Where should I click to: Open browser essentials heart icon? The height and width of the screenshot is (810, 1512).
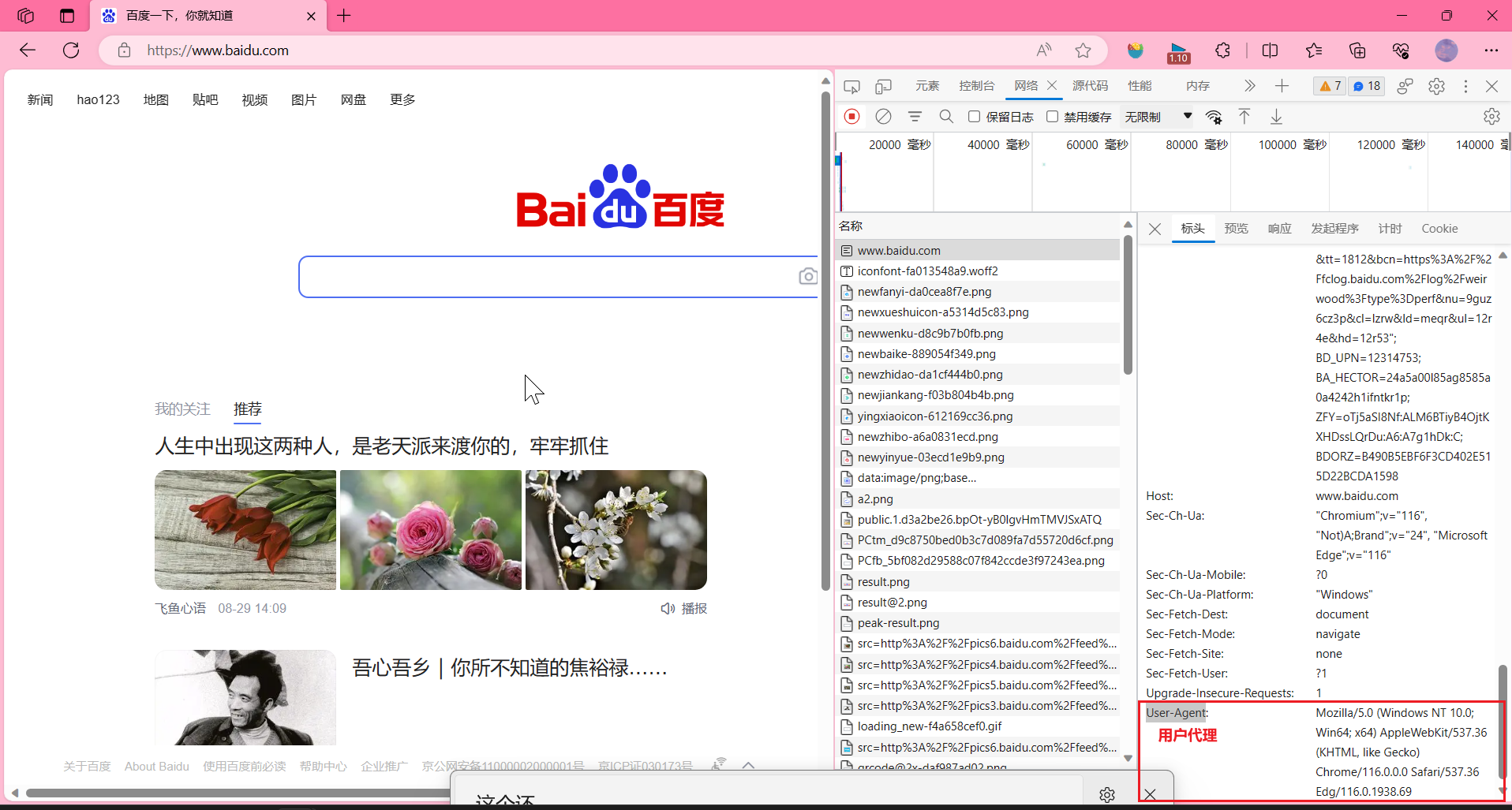click(1401, 50)
